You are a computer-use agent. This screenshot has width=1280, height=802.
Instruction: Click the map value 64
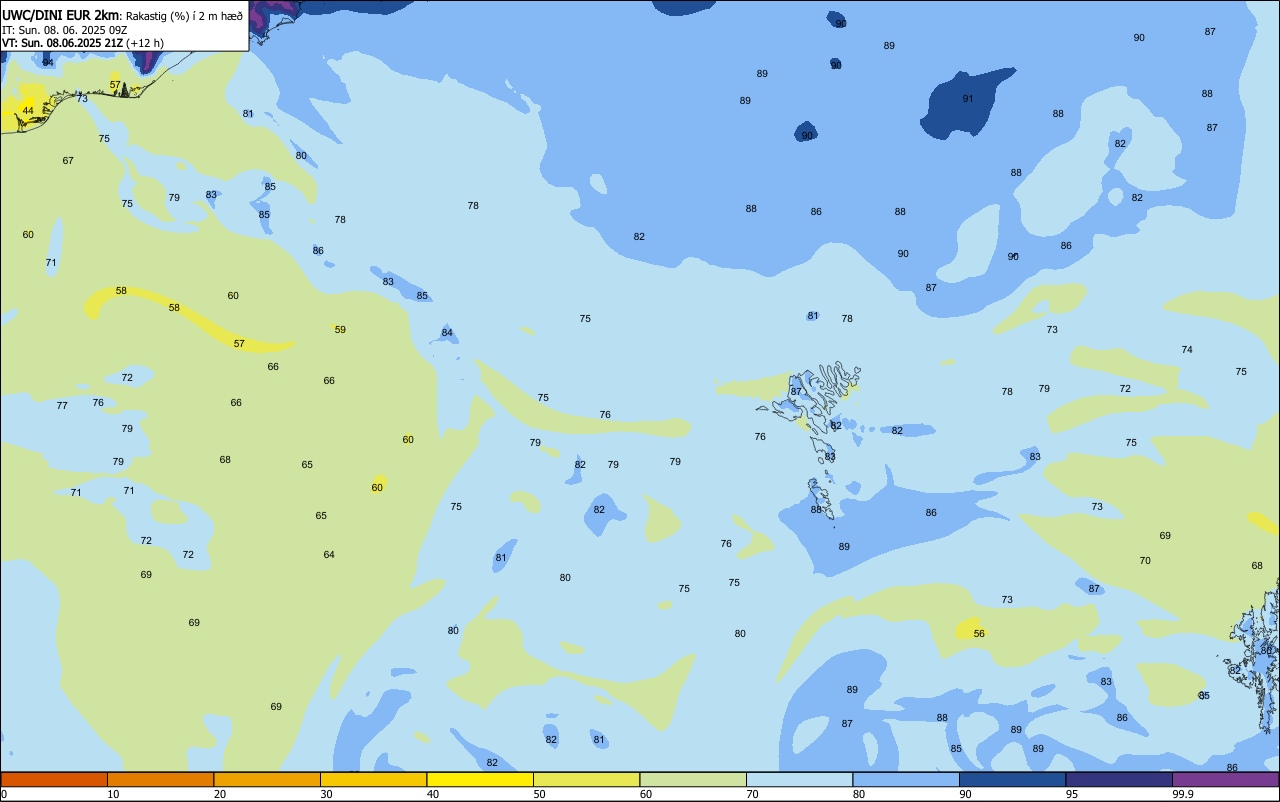coord(329,554)
